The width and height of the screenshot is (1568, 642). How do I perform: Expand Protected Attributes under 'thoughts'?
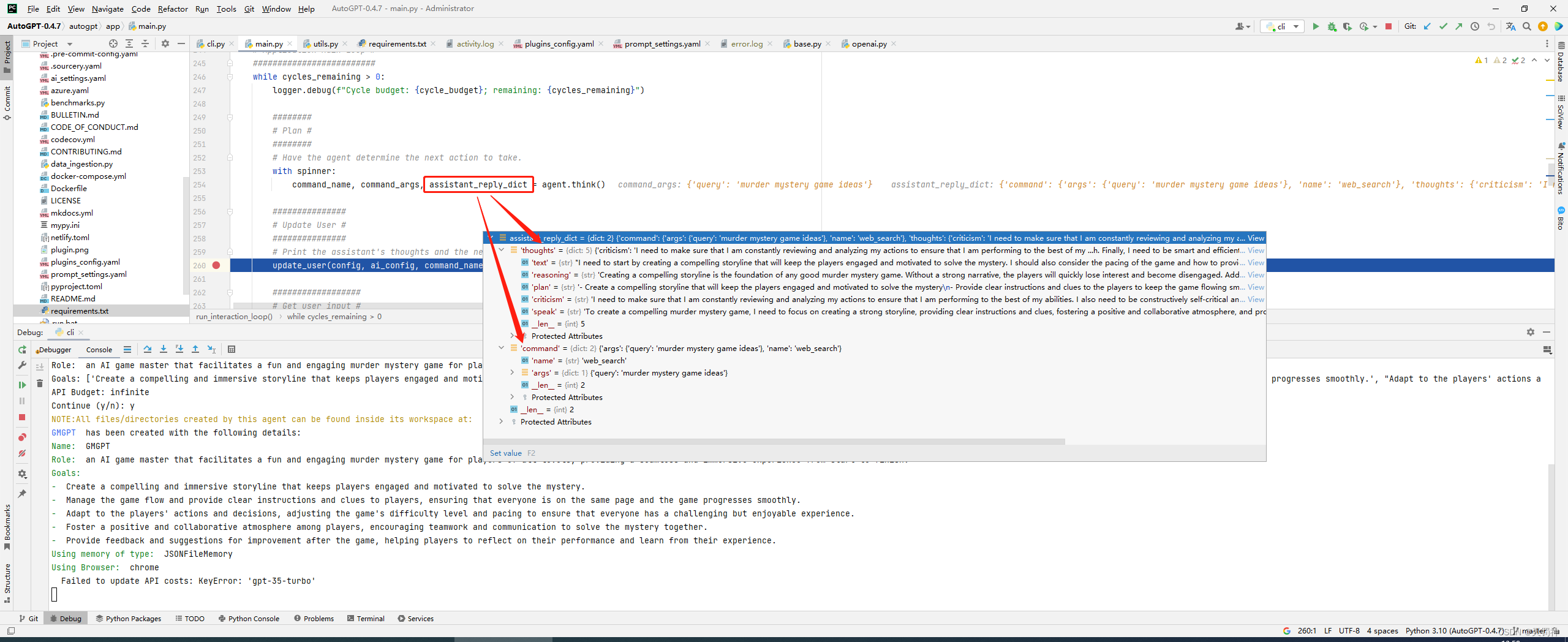[x=513, y=336]
